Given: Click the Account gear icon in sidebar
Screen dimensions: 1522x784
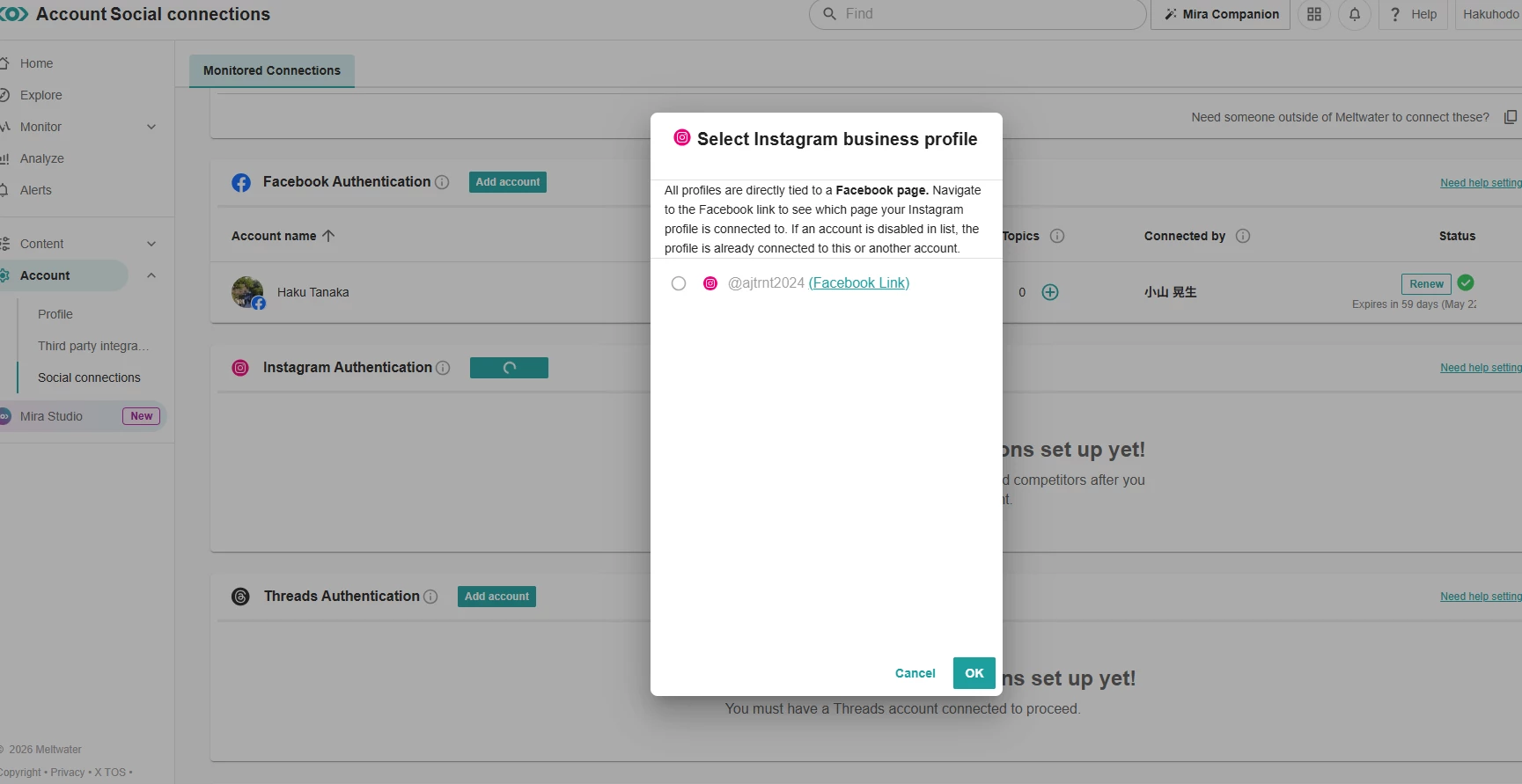Looking at the screenshot, I should point(4,275).
